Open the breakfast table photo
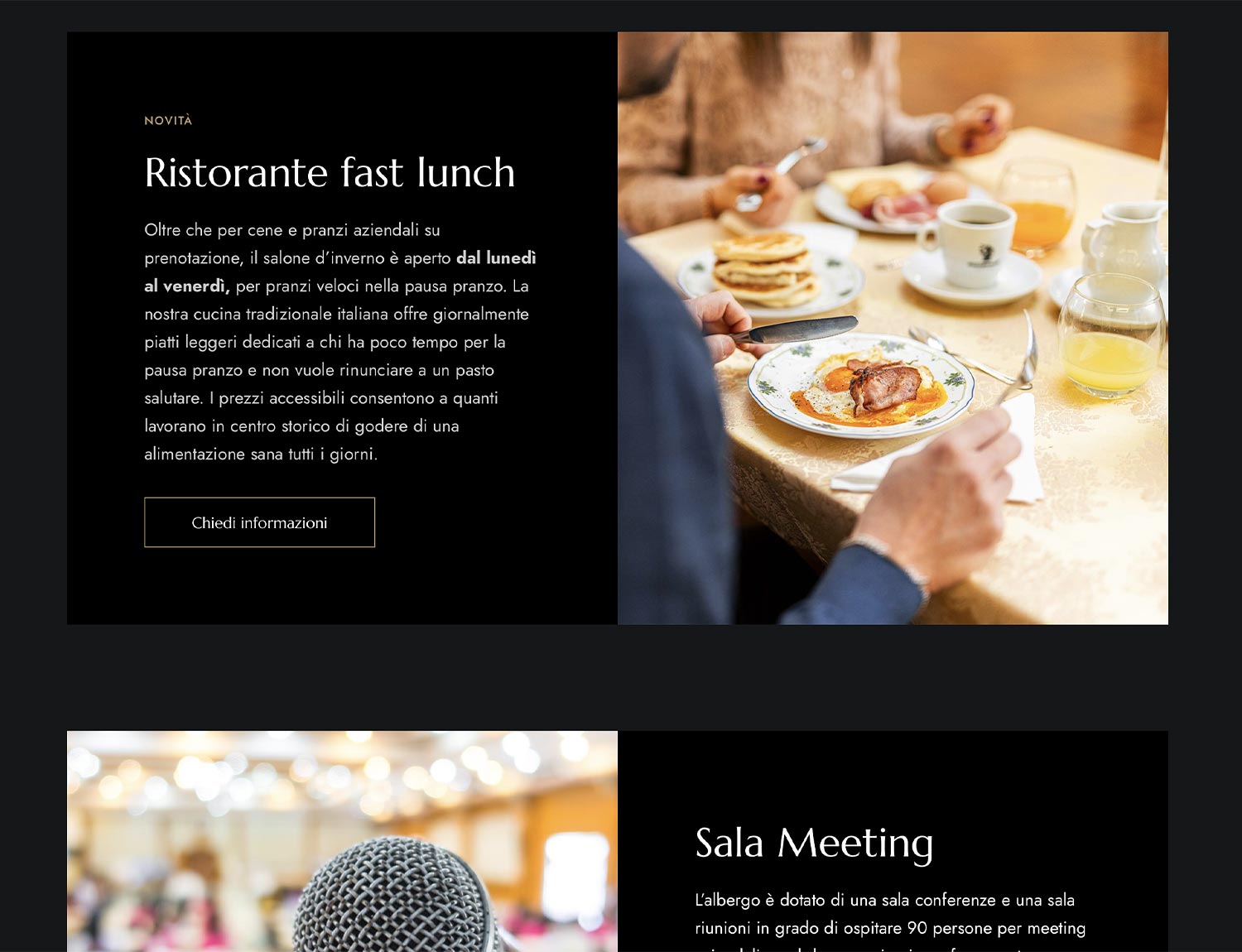The height and width of the screenshot is (952, 1242). pyautogui.click(x=893, y=328)
